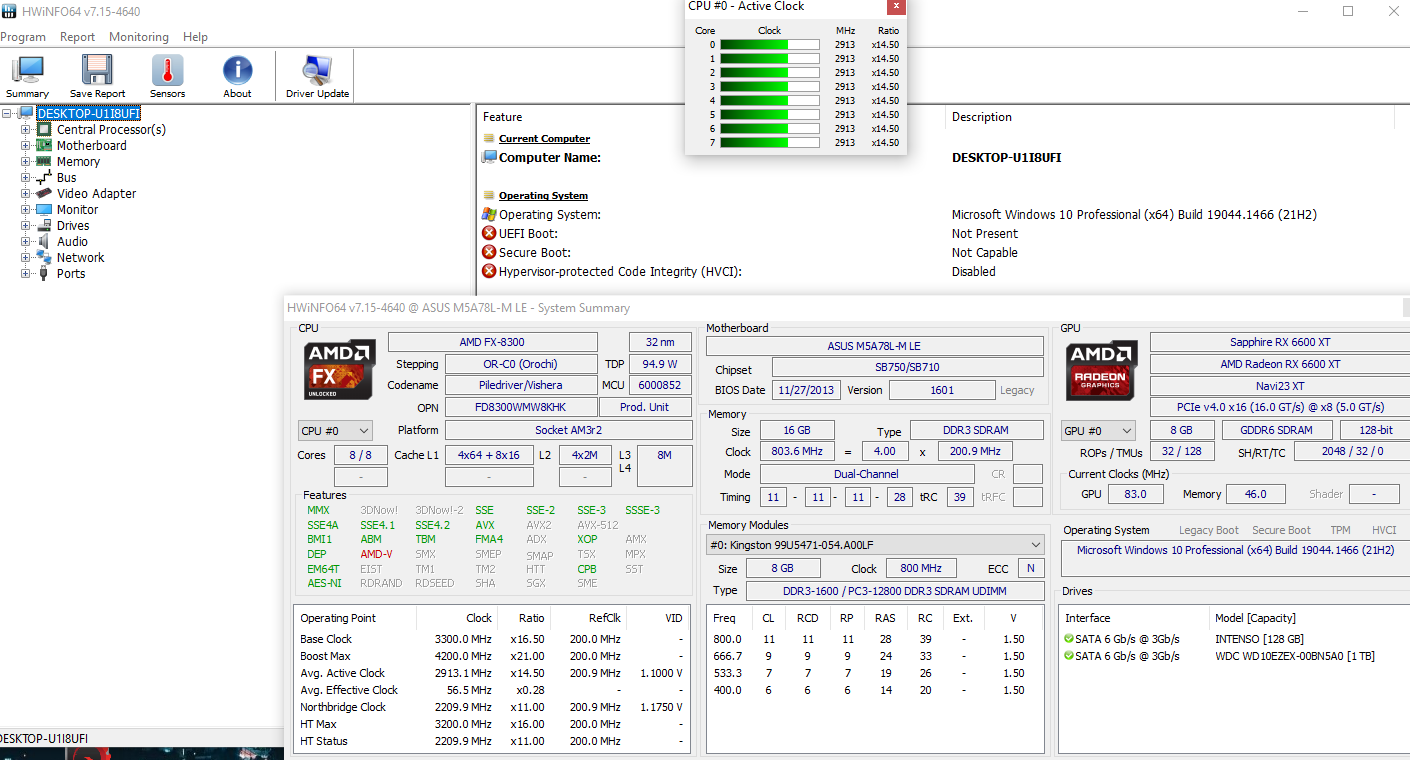Open the Monitoring menu

(x=139, y=37)
